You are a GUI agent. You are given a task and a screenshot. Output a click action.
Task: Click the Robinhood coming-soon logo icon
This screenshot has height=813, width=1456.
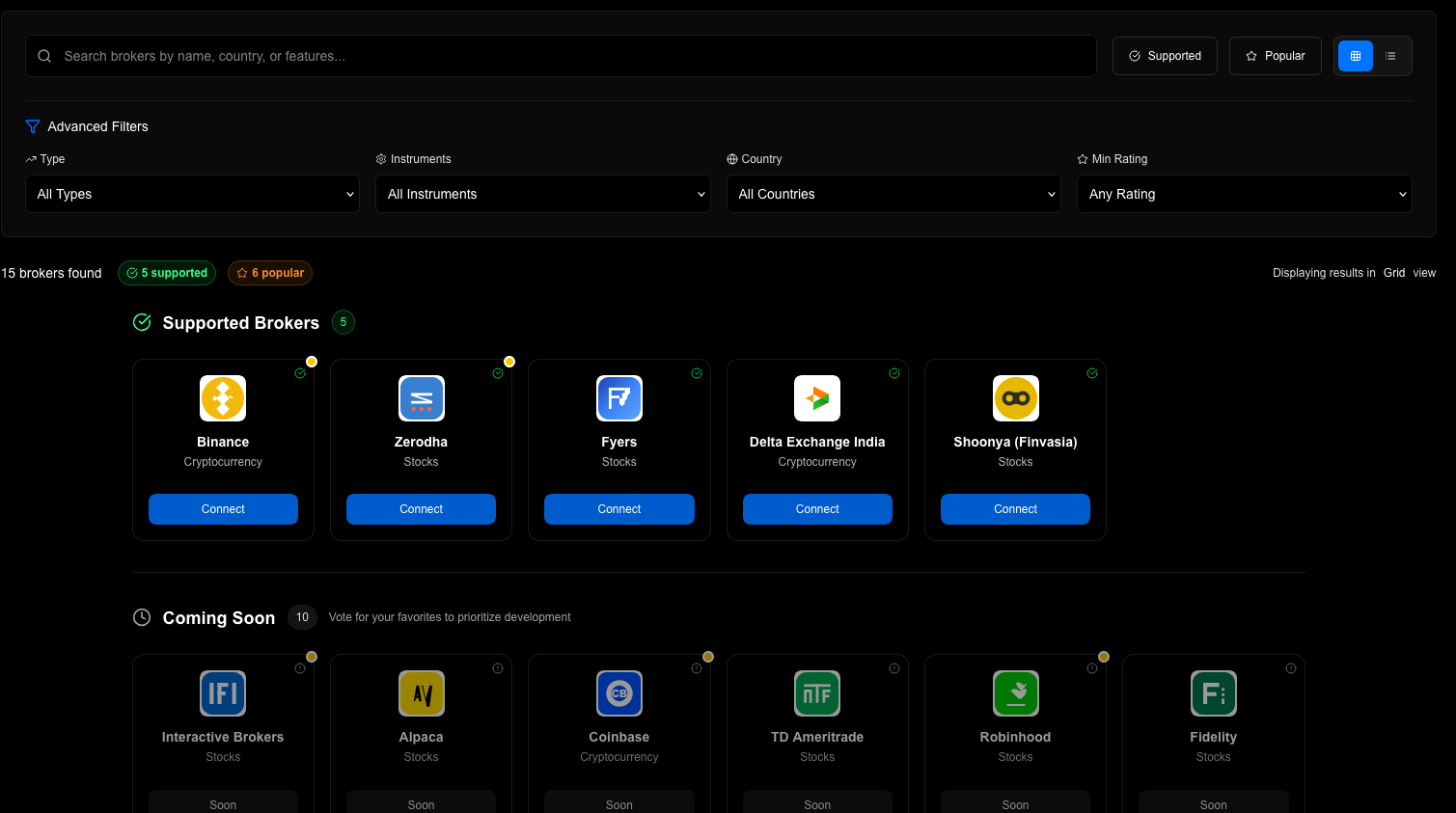1015,692
